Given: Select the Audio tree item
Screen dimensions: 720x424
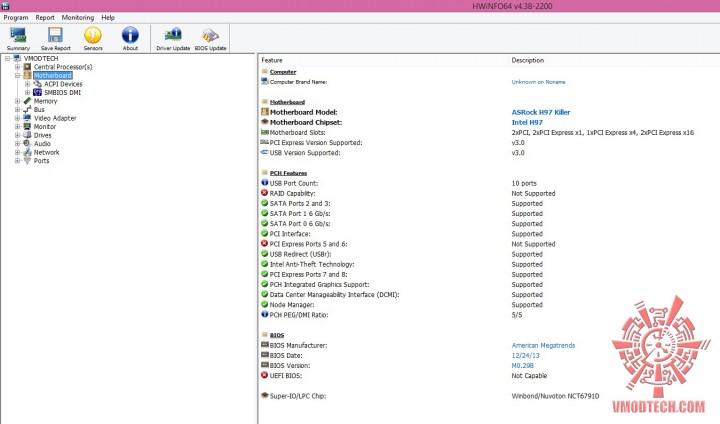Looking at the screenshot, I should point(42,143).
